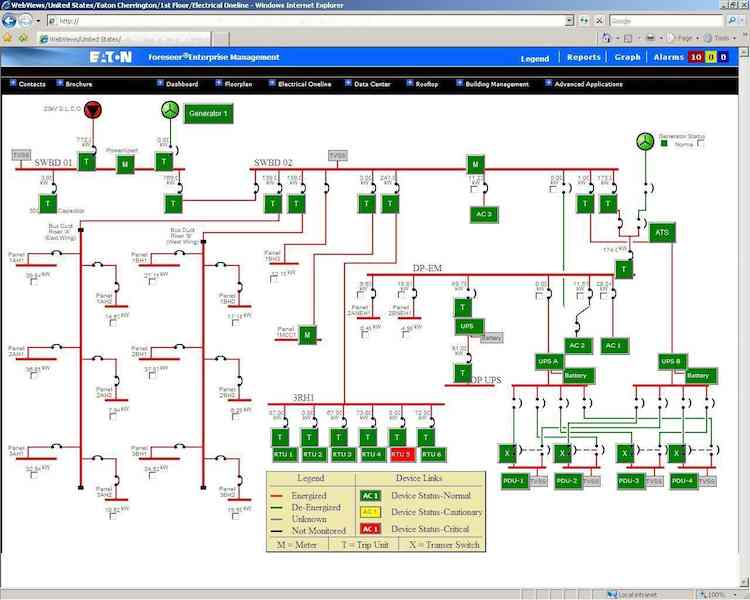Click the gray Battery box beside UPS
The width and height of the screenshot is (750, 600).
(491, 338)
